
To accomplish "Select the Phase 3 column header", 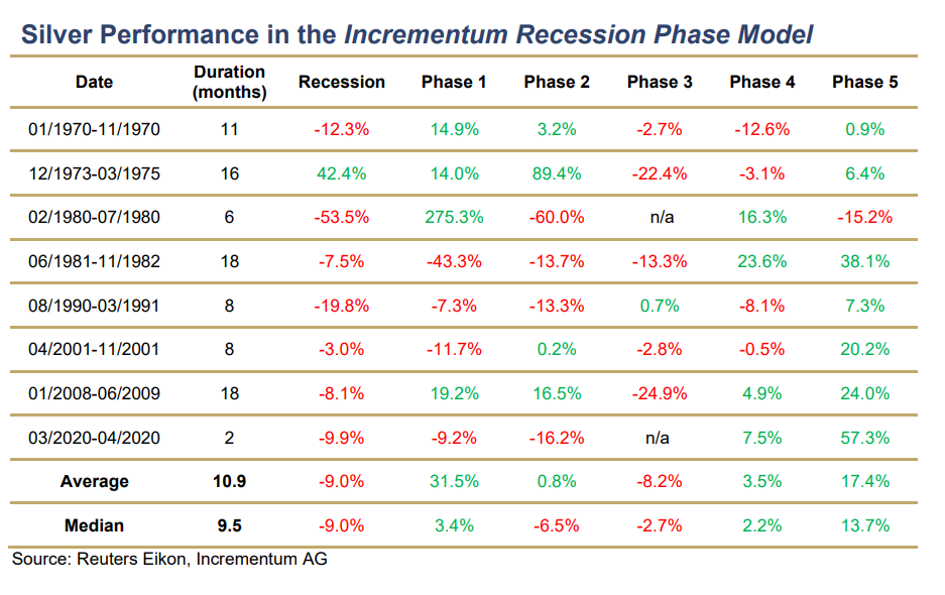I will [x=659, y=82].
